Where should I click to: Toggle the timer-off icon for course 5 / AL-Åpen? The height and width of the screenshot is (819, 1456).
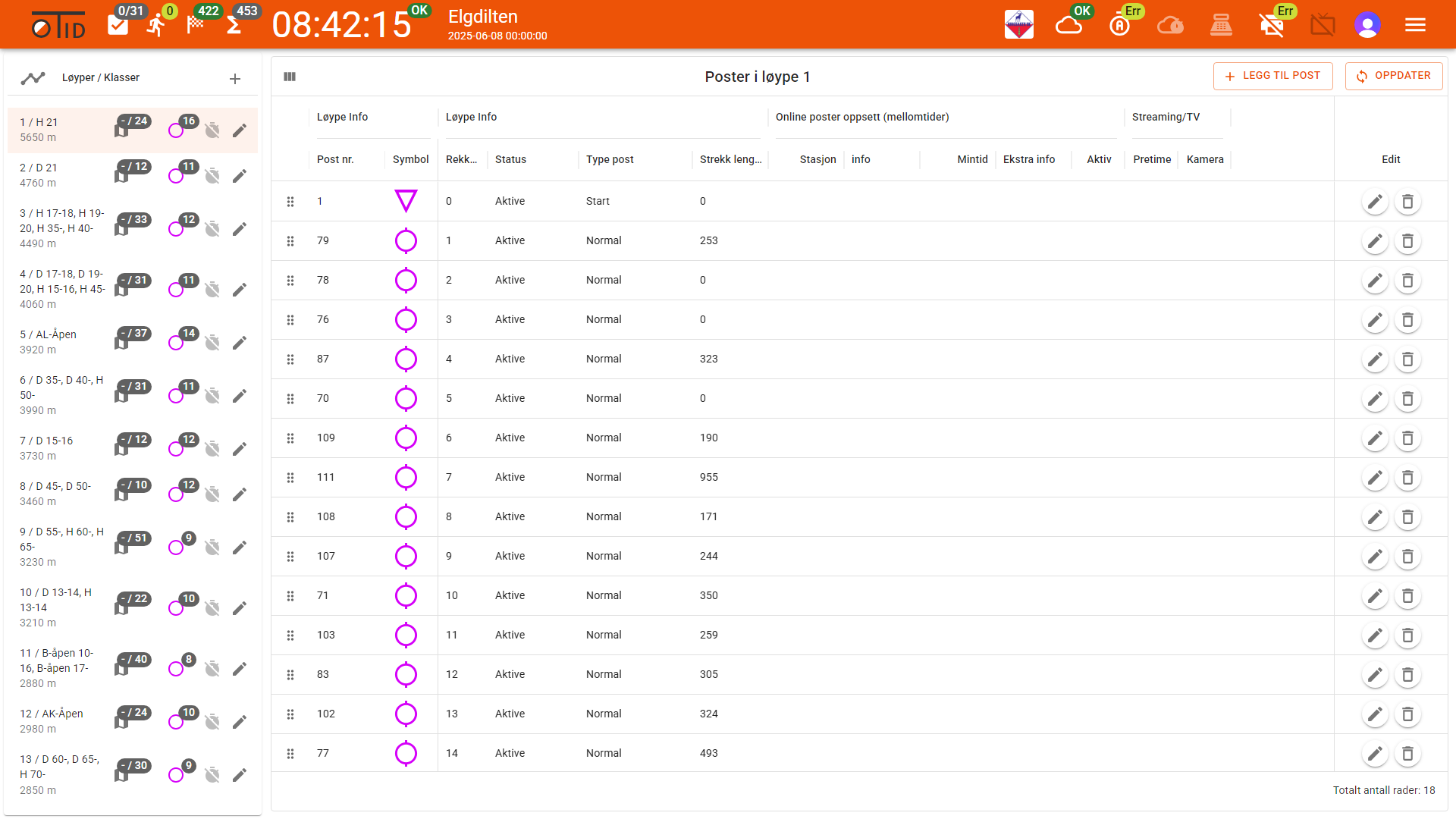point(212,343)
